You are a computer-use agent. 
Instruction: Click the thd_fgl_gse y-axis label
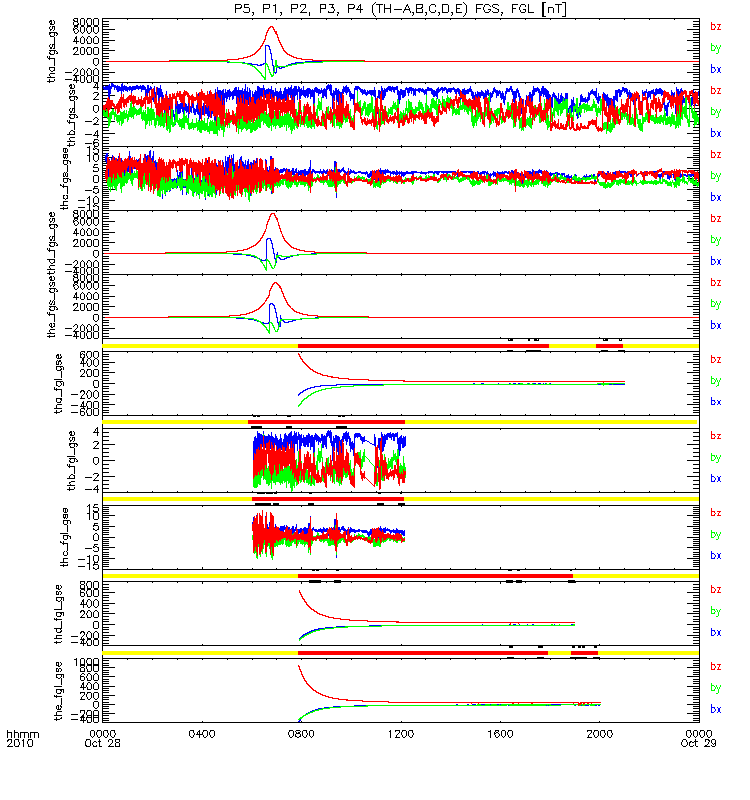pyautogui.click(x=59, y=614)
